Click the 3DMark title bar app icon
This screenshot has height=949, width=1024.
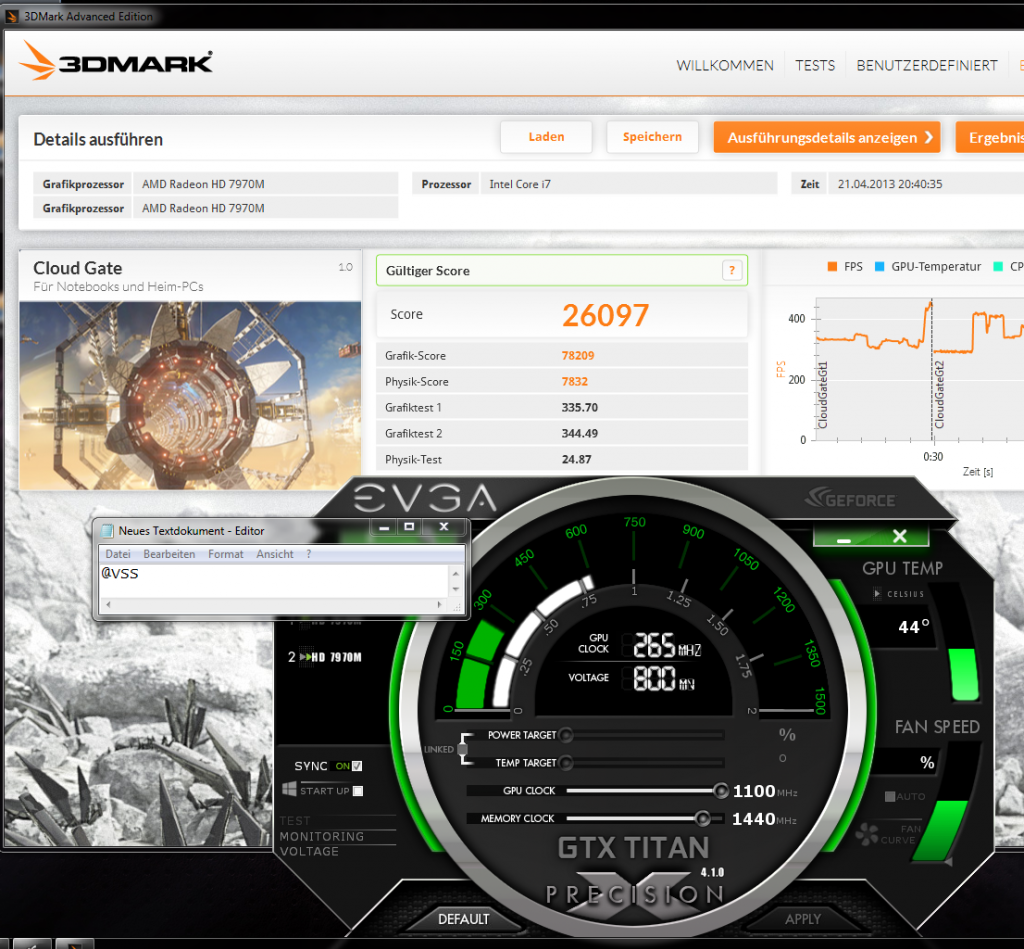[11, 16]
